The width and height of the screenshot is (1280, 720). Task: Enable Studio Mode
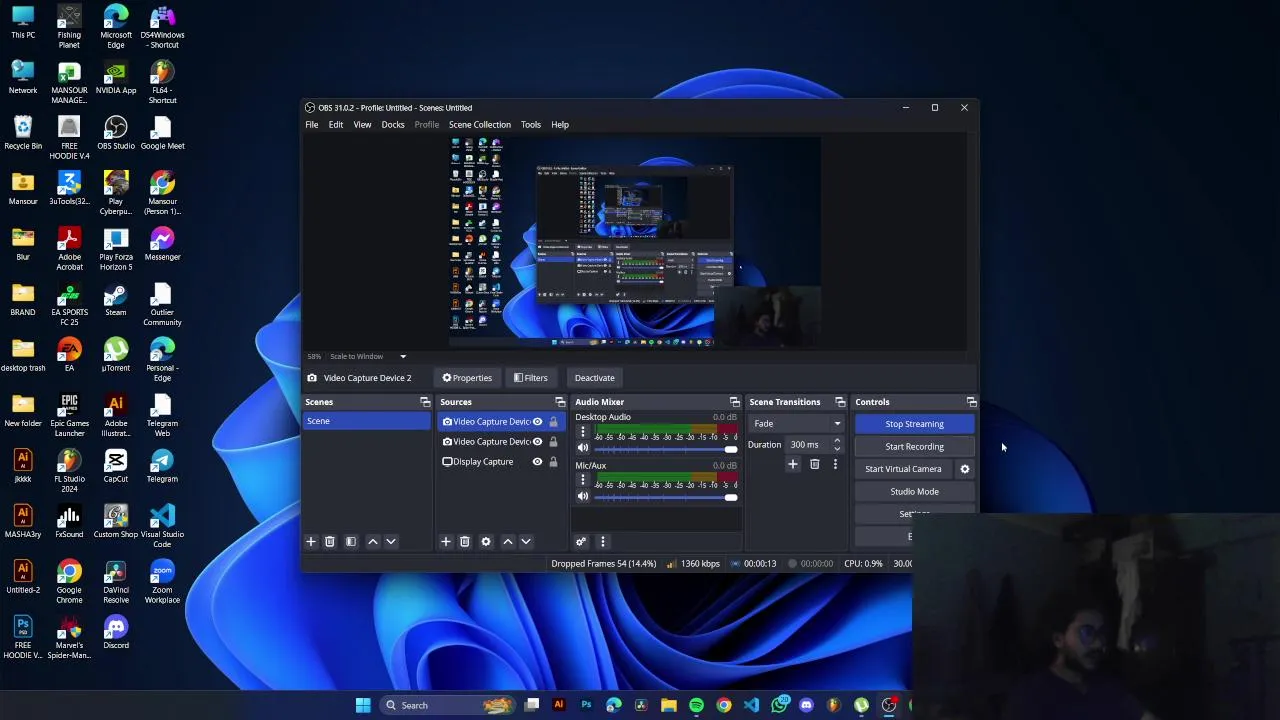point(914,492)
